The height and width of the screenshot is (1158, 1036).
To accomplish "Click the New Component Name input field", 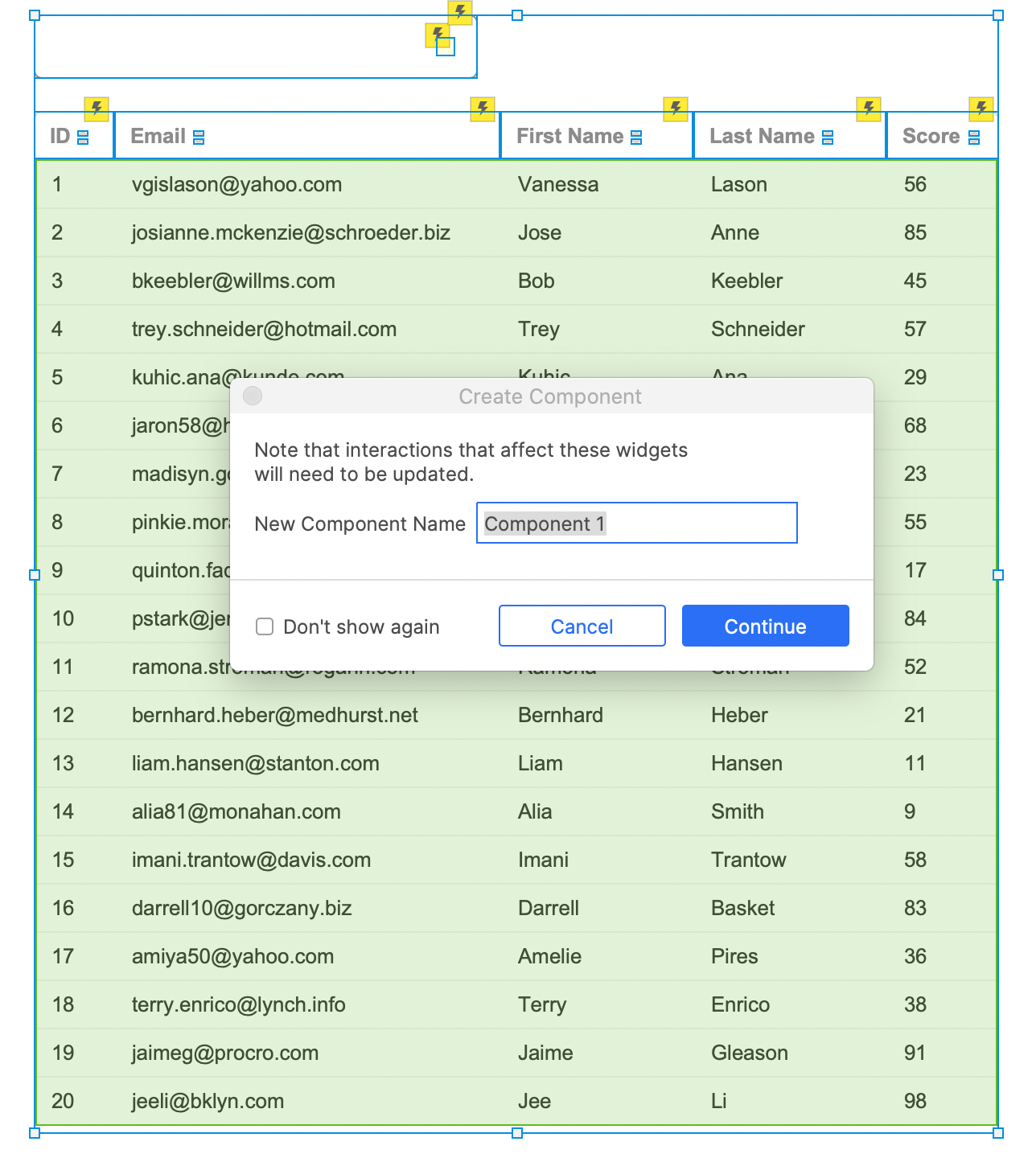I will (637, 523).
